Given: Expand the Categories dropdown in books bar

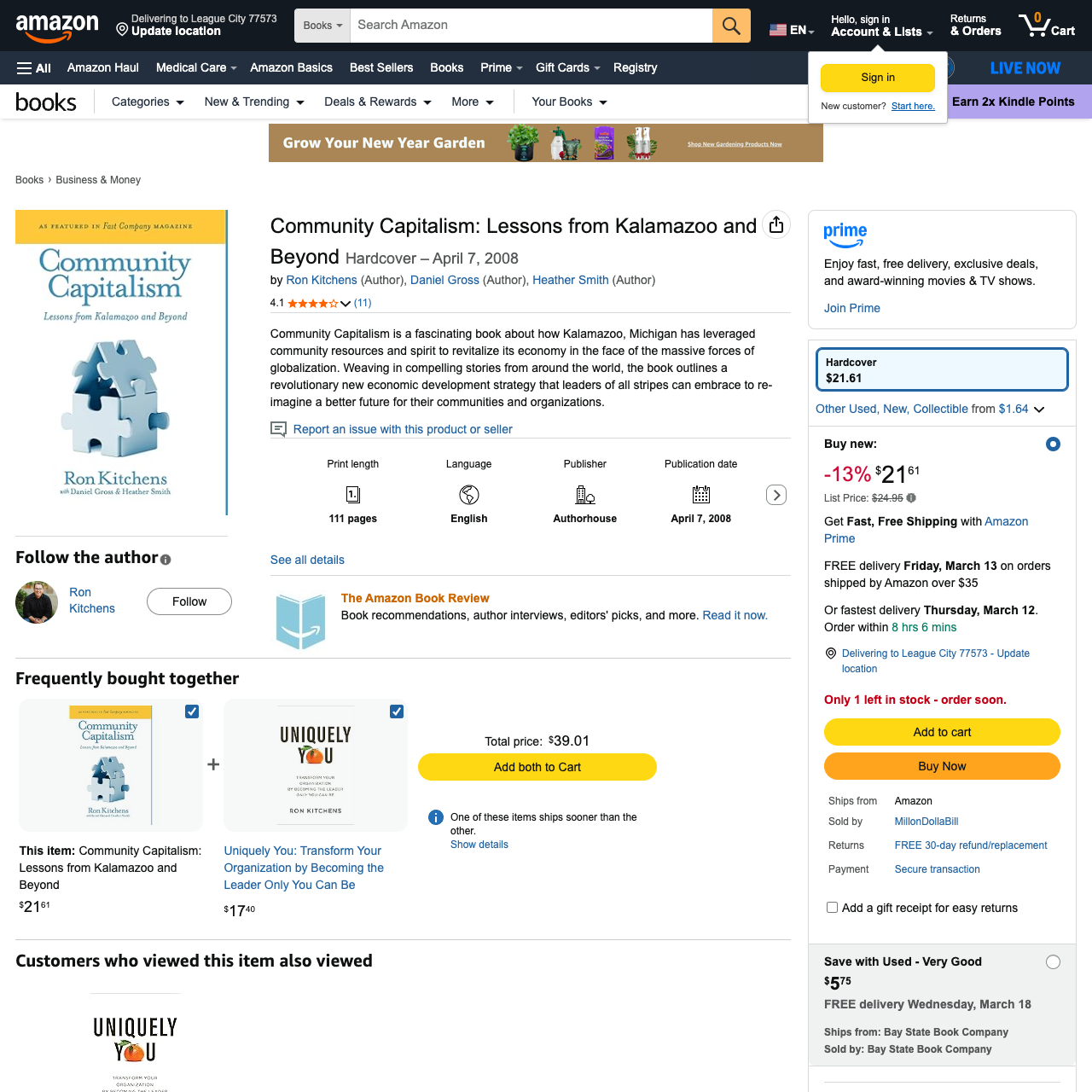Looking at the screenshot, I should click(148, 102).
